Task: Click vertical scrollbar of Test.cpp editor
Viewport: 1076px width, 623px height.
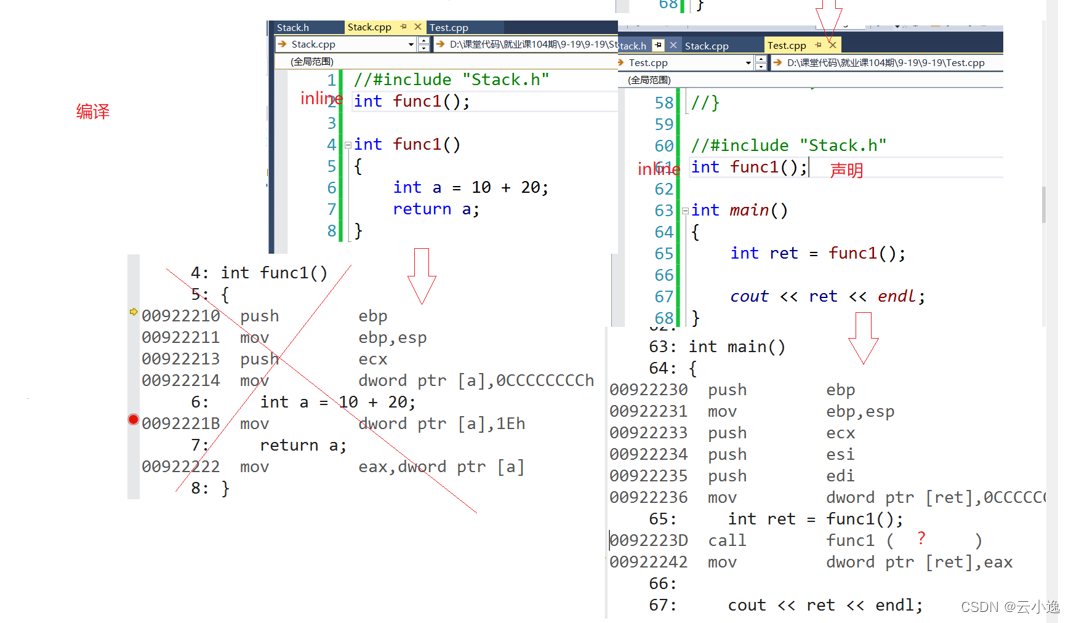Action: (1044, 206)
